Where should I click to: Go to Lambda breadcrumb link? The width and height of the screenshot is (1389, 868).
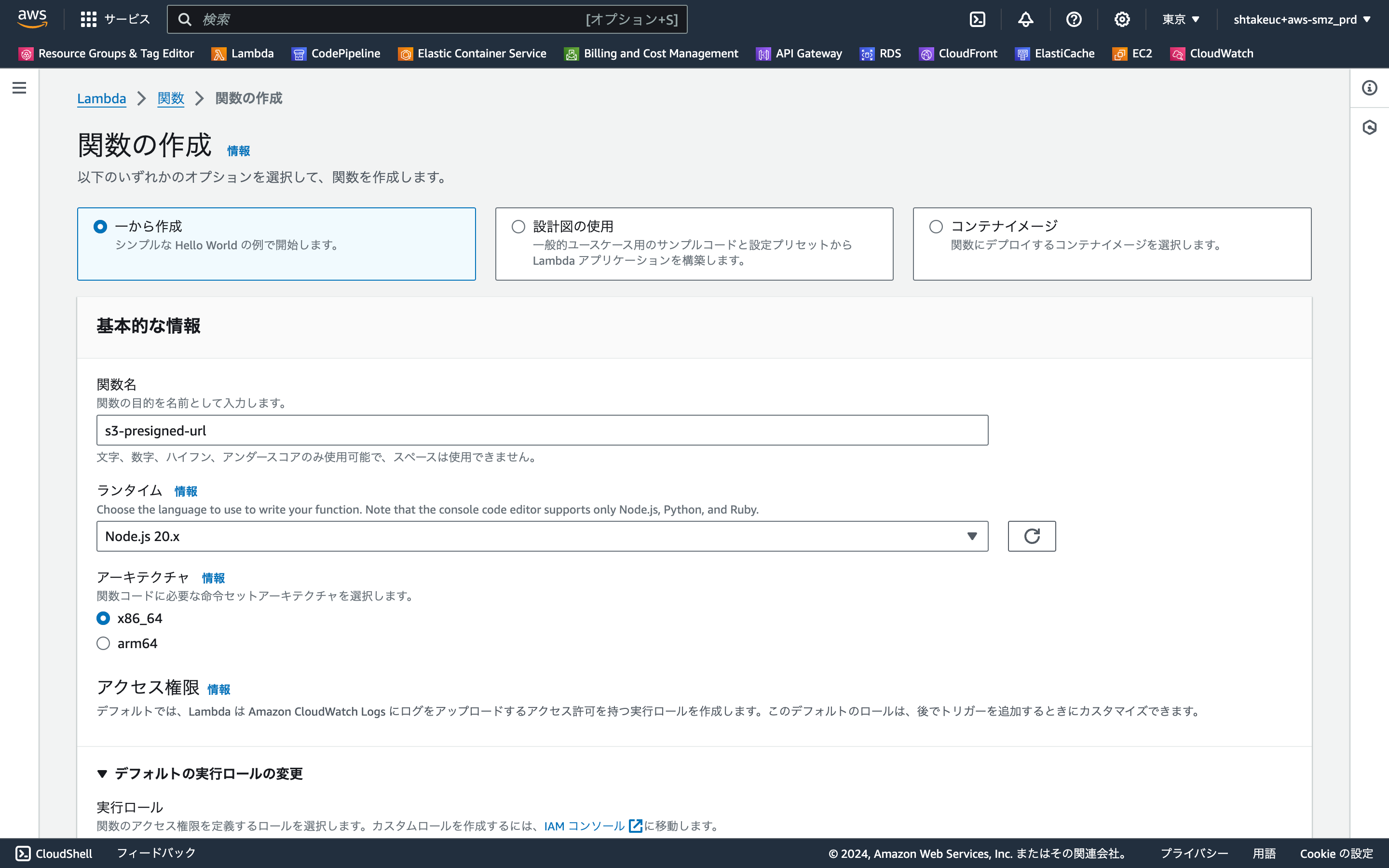[102, 98]
